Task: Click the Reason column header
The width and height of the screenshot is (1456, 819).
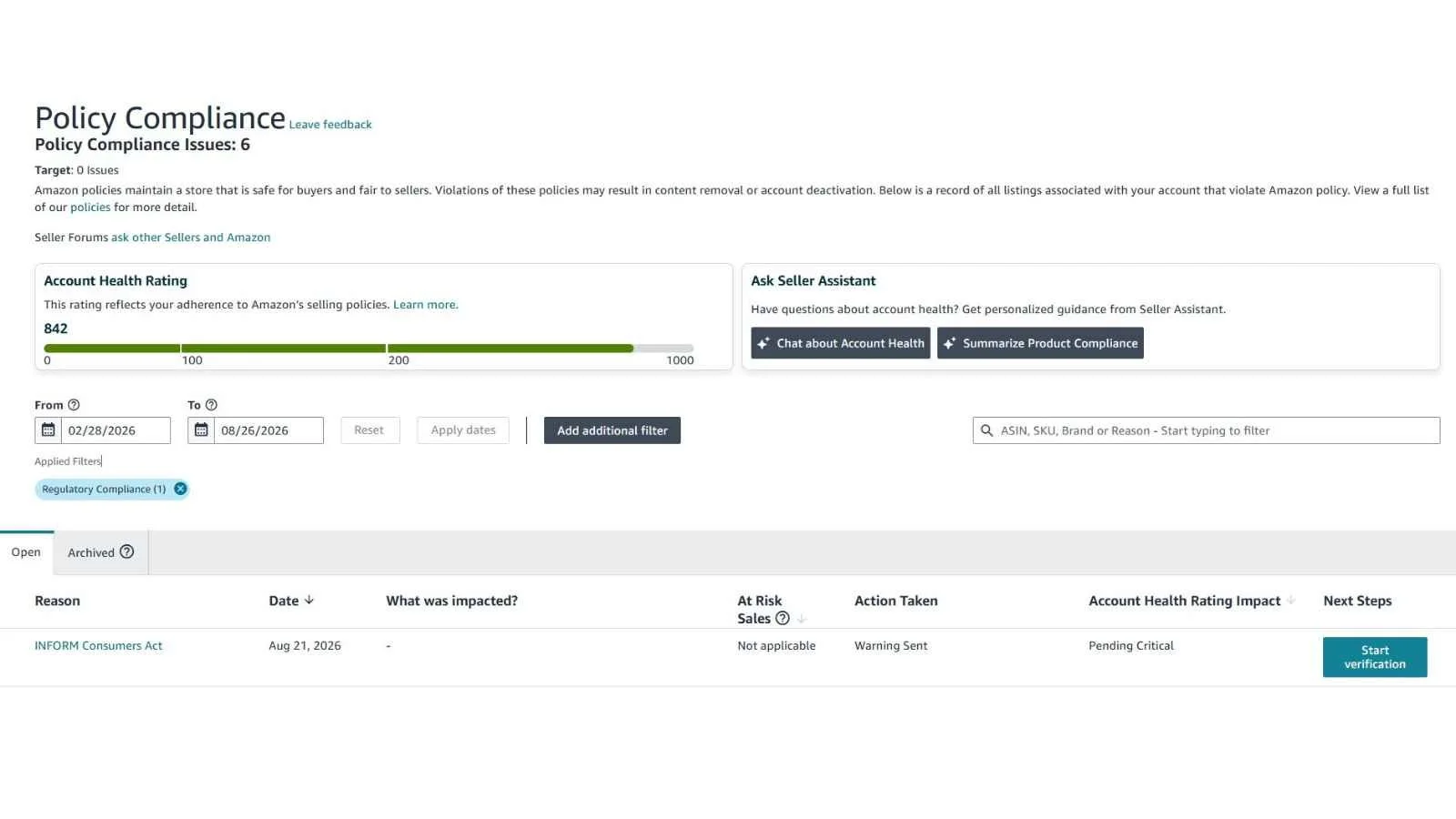Action: (x=57, y=601)
